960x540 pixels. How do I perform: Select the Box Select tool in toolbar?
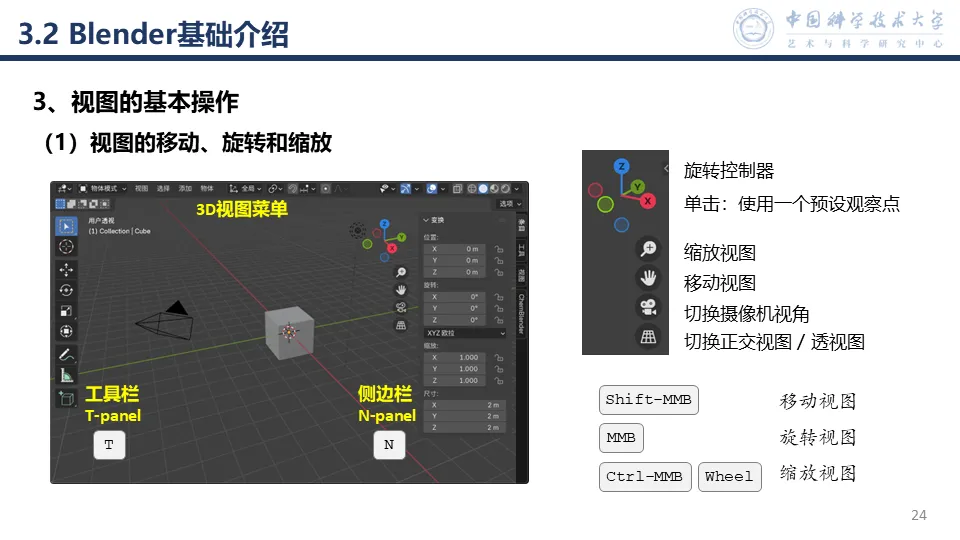click(66, 227)
